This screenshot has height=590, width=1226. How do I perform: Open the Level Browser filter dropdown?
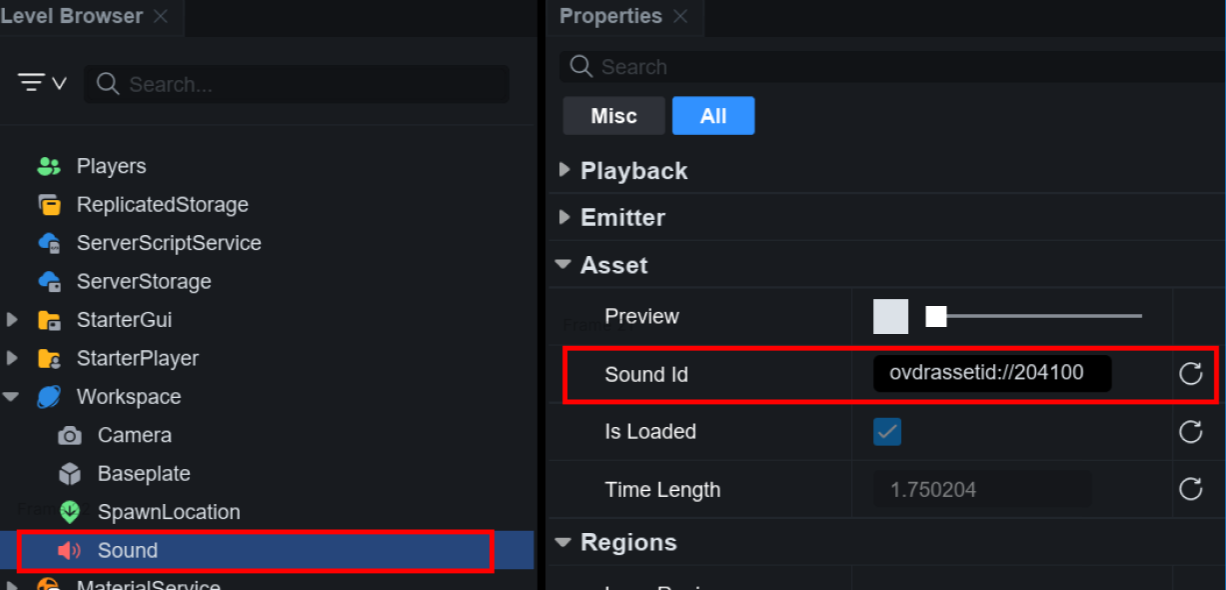click(42, 83)
